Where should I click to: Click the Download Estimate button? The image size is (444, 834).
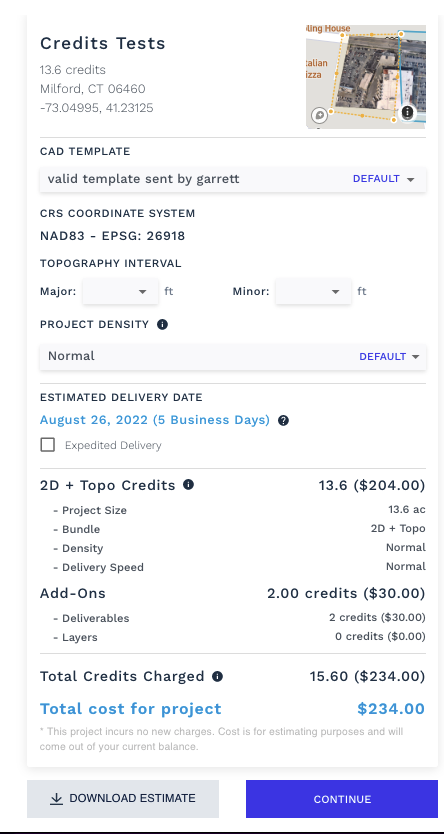(x=123, y=799)
